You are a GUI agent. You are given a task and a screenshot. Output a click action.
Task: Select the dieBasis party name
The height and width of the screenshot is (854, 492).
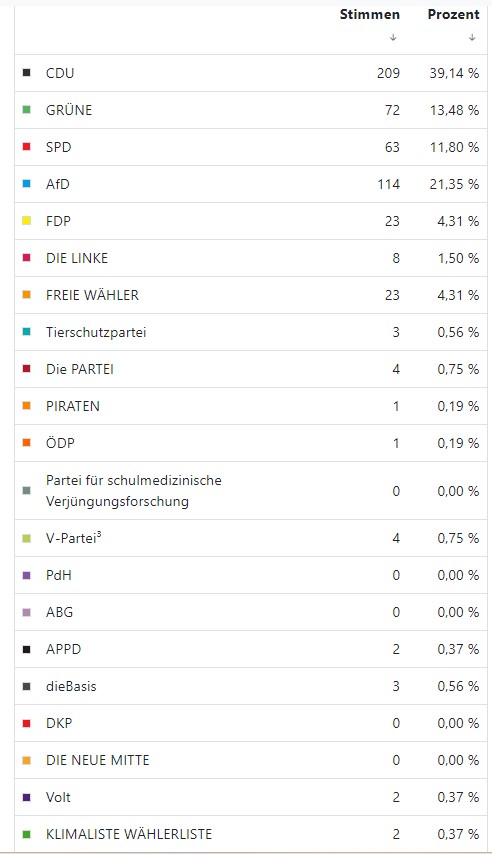point(71,686)
